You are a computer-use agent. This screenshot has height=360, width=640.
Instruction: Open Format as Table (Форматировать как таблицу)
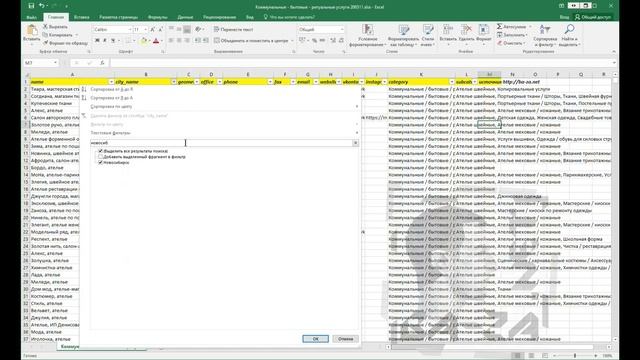pos(403,35)
